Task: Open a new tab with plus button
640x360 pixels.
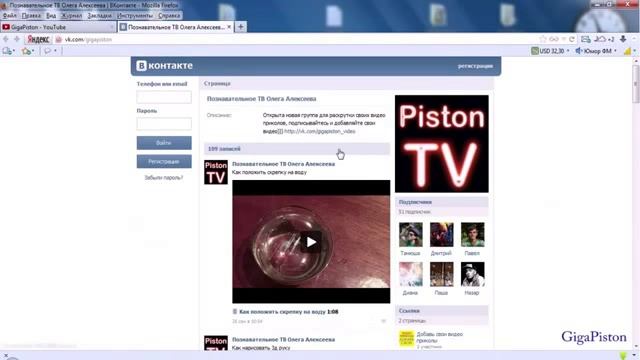Action: point(241,27)
